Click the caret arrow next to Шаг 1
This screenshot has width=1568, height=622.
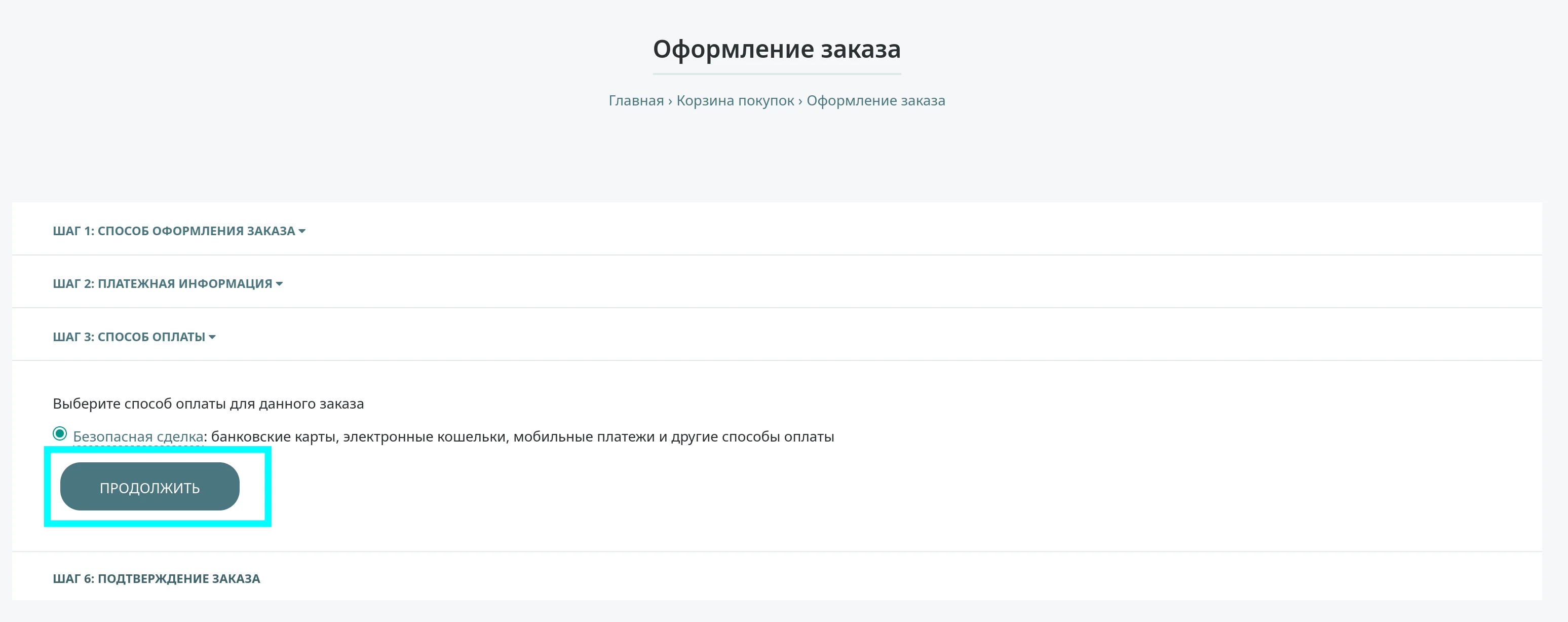(302, 232)
